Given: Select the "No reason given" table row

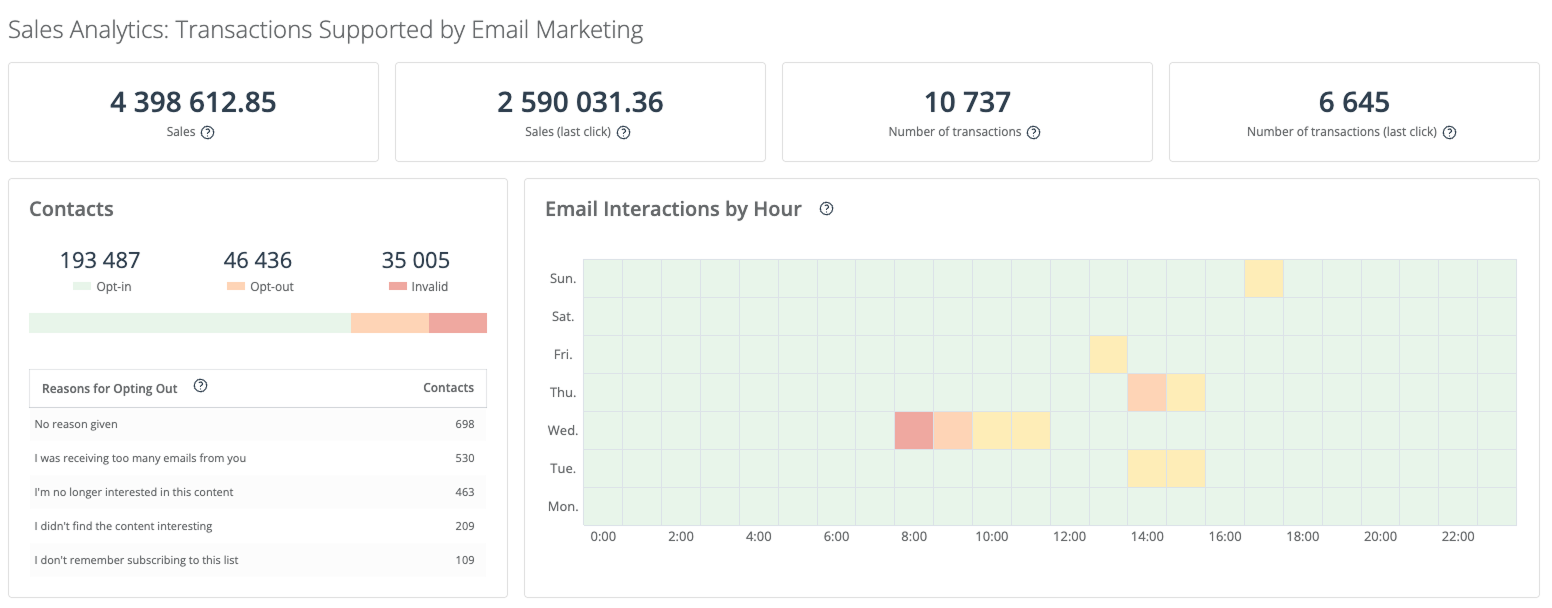Looking at the screenshot, I should 258,424.
